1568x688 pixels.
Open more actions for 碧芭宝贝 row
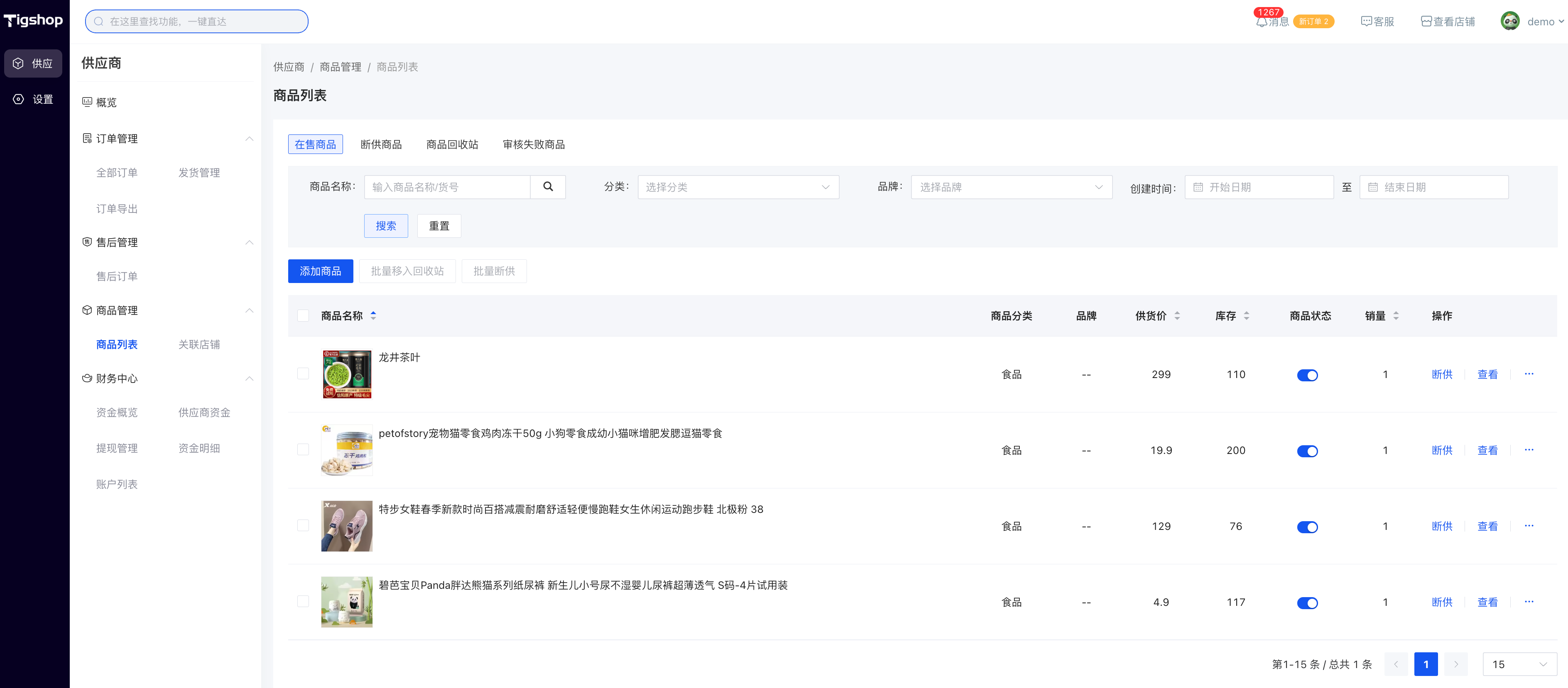[1529, 602]
